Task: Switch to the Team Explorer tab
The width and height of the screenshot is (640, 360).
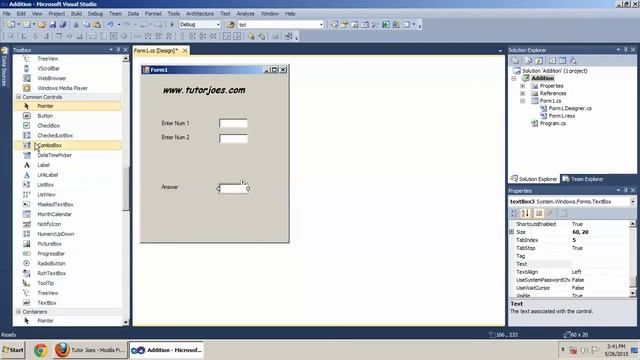Action: (582, 179)
